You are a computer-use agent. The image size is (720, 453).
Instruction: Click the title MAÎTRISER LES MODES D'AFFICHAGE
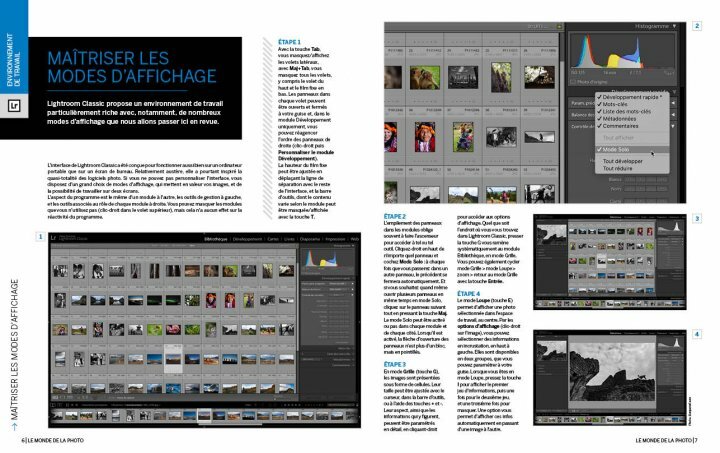click(132, 67)
